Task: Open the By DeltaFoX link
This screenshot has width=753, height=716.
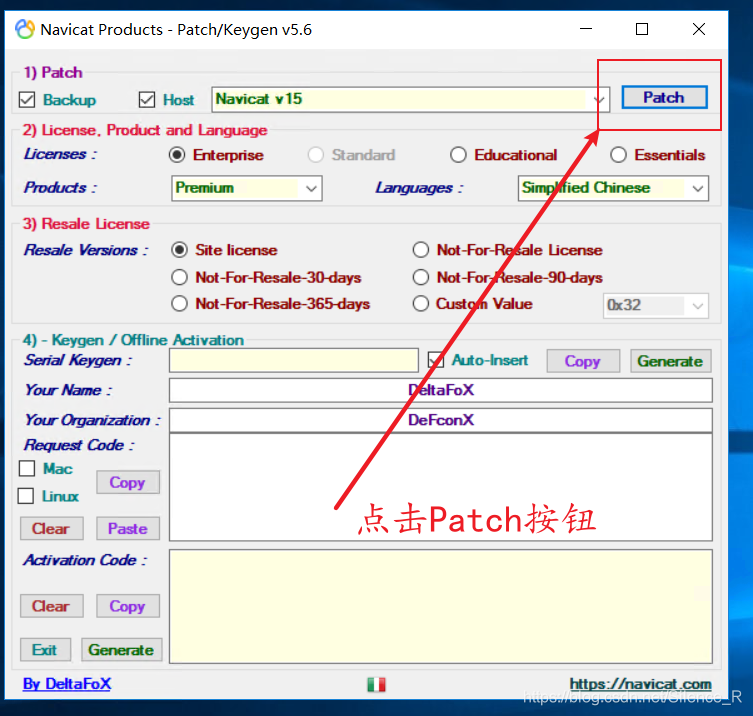Action: (x=67, y=684)
